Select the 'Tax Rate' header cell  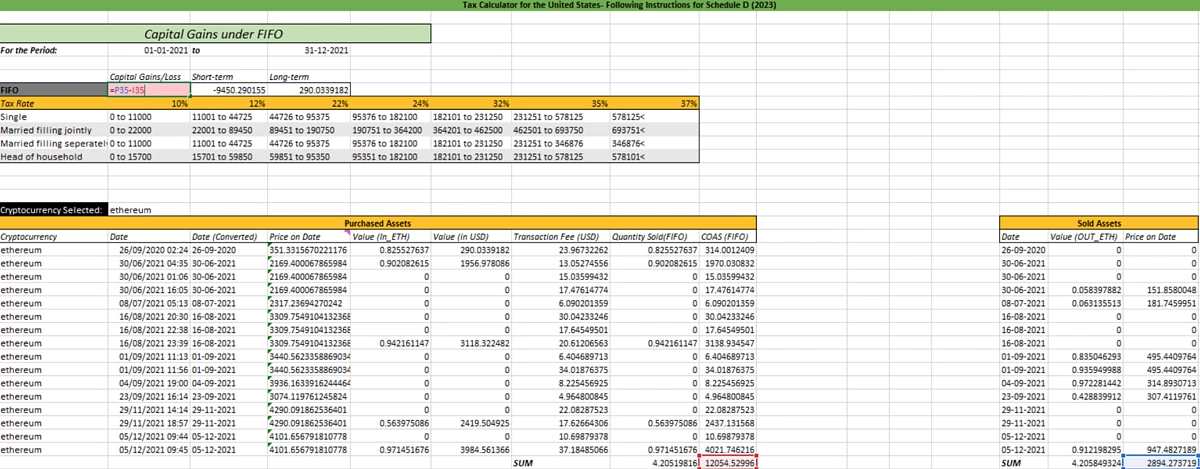(x=54, y=102)
